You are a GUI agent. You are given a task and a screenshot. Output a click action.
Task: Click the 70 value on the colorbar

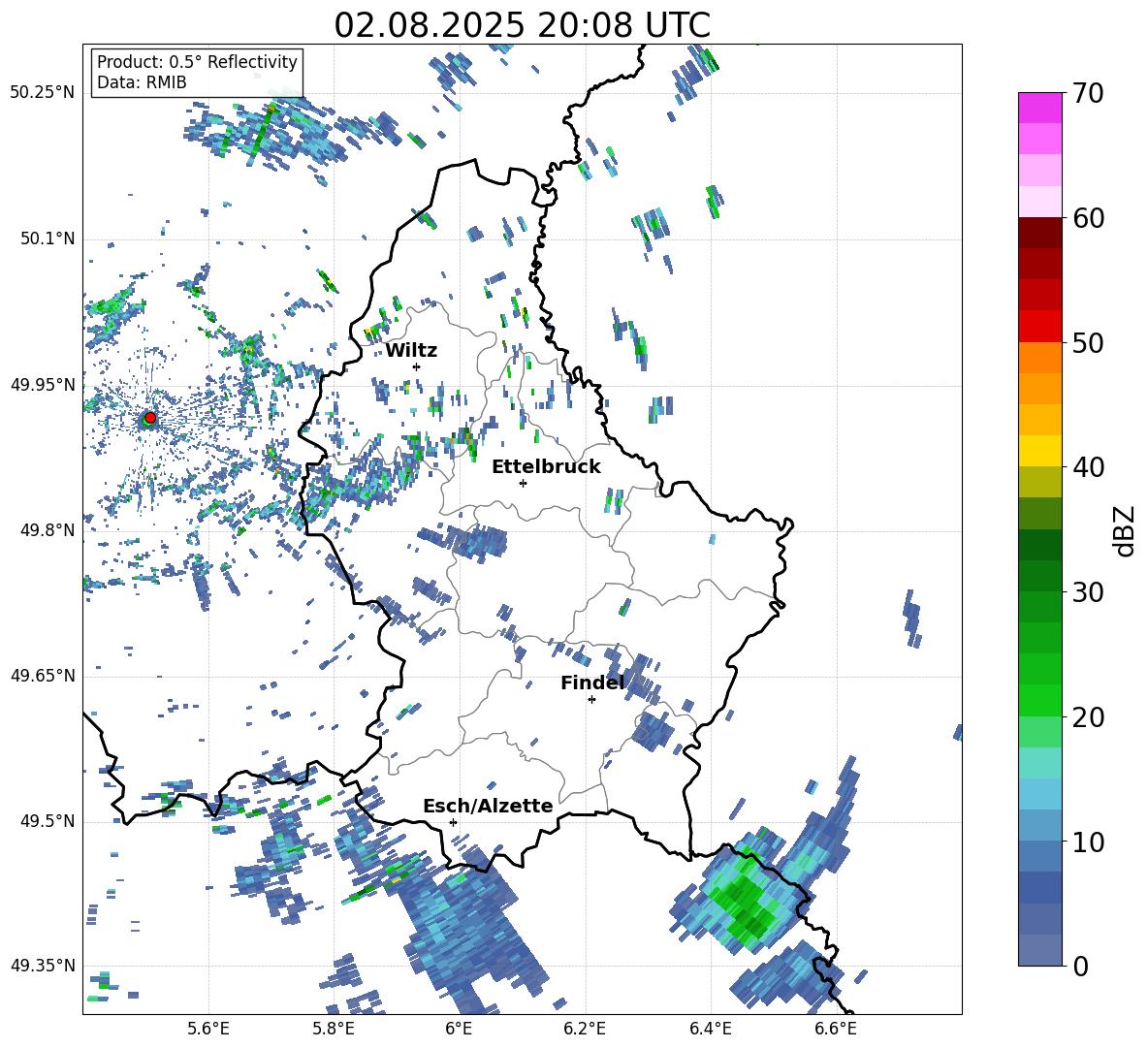click(1088, 94)
